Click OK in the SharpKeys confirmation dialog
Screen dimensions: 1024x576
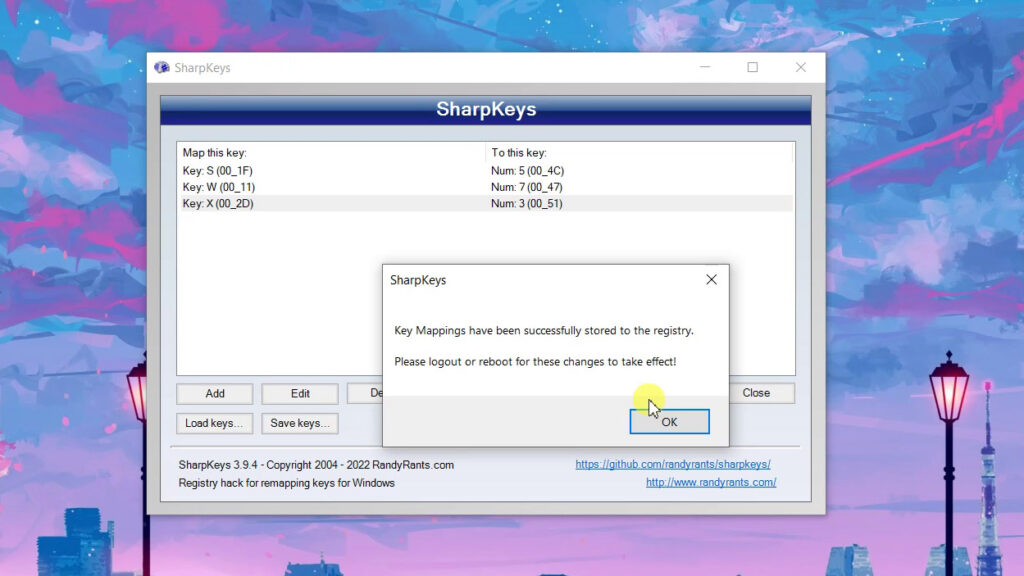pos(669,422)
